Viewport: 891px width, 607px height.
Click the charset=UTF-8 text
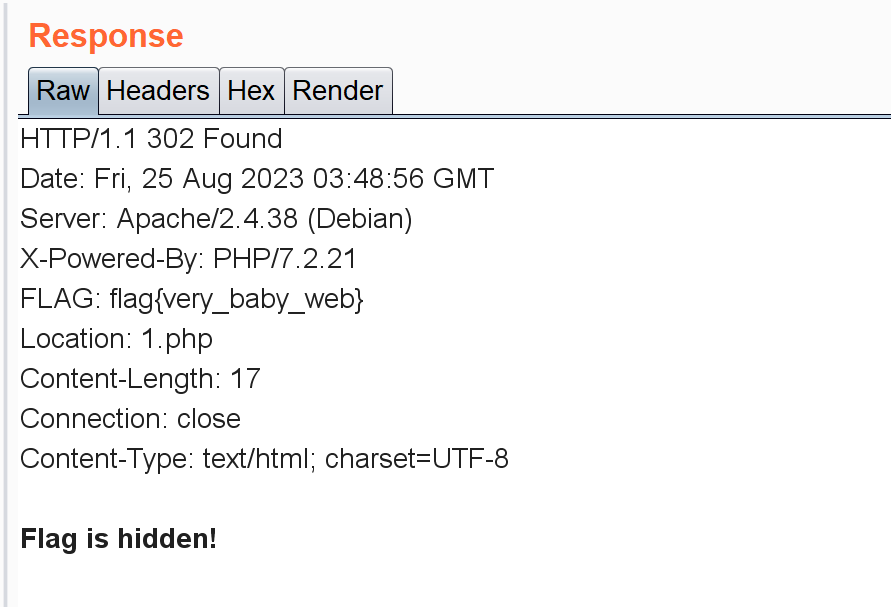pyautogui.click(x=417, y=459)
